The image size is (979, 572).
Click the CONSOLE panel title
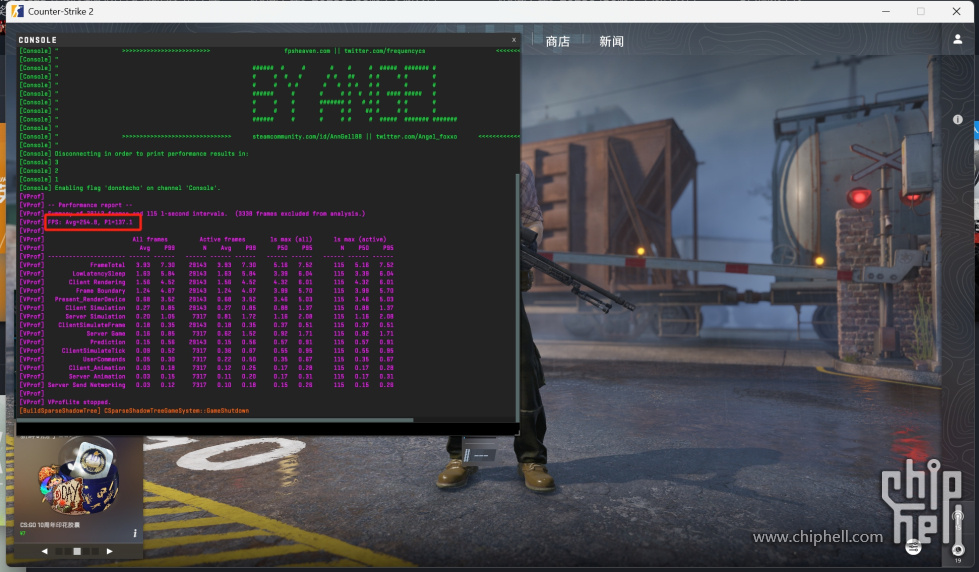[37, 40]
